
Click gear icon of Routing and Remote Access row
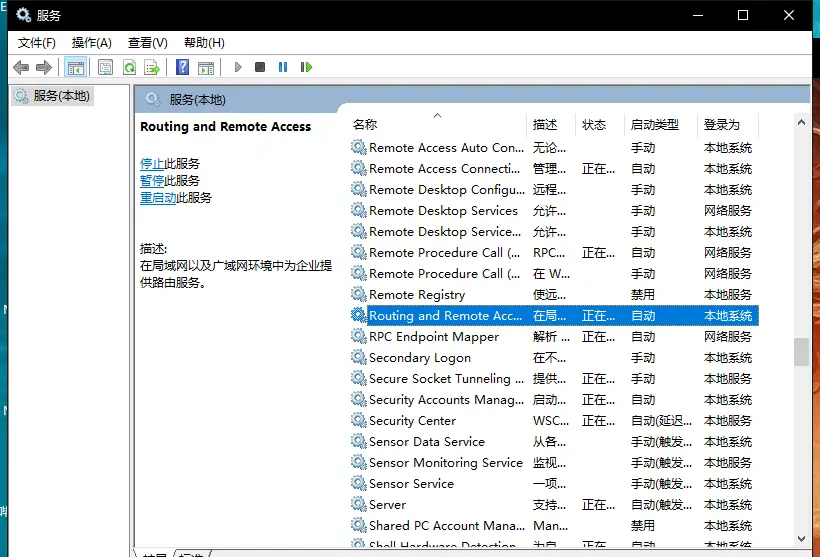point(358,315)
